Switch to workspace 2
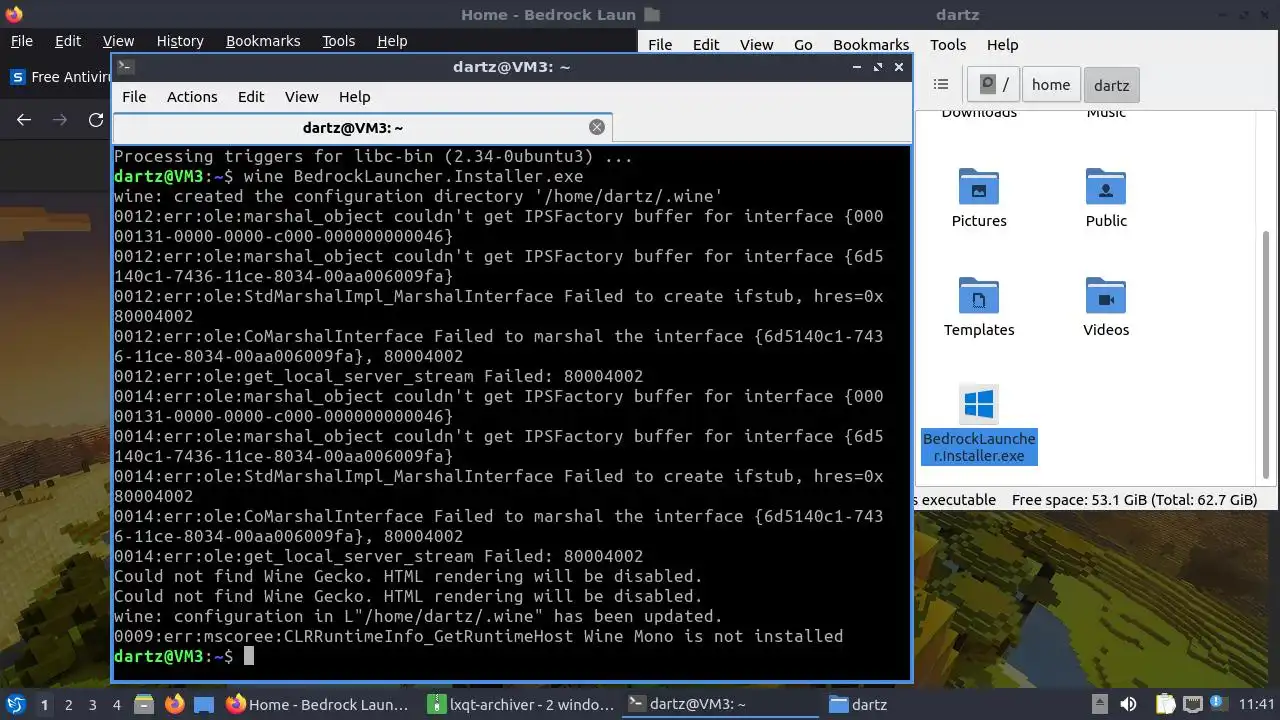 point(68,704)
